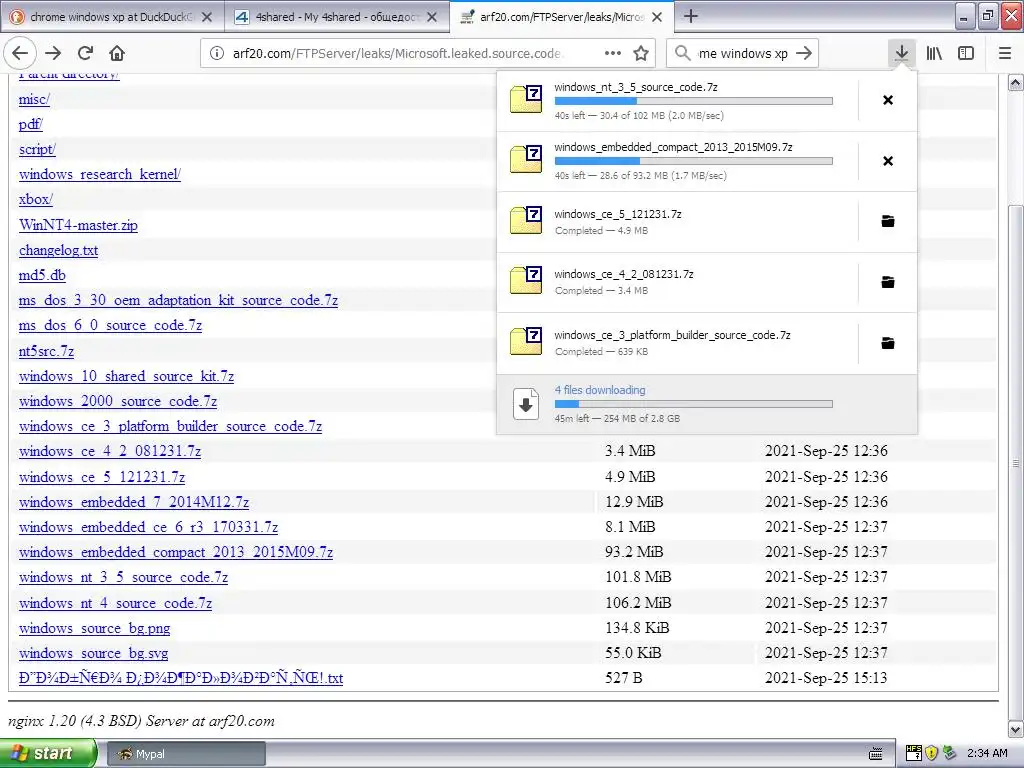Image resolution: width=1024 pixels, height=768 pixels.
Task: Download ms_dos_6_0_source_code.7z
Action: click(x=110, y=325)
